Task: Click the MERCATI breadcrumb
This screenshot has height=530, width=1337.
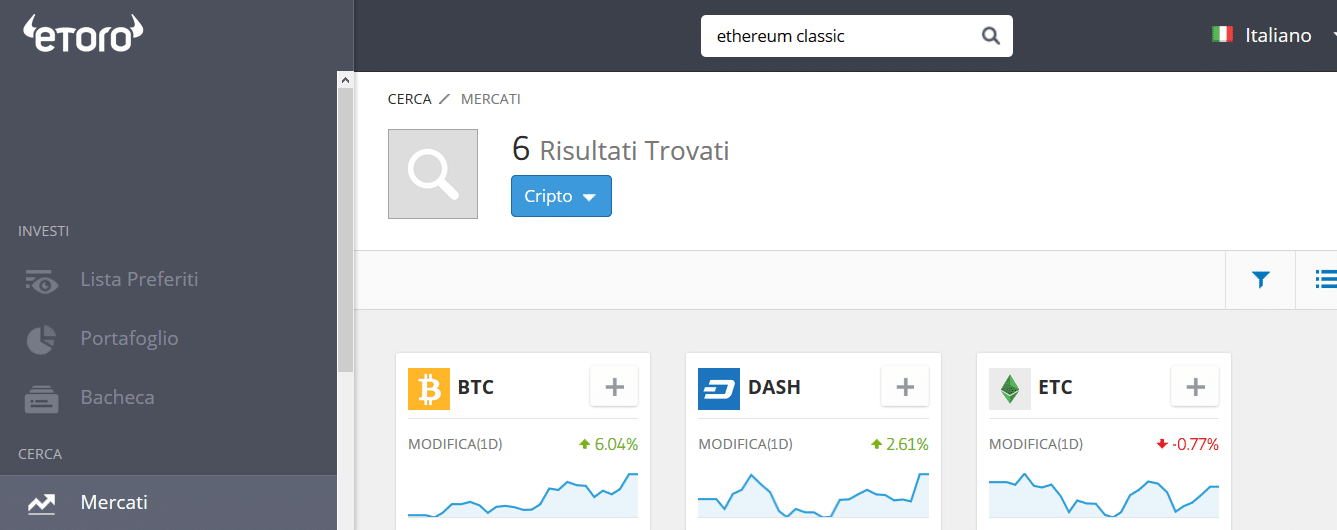Action: (x=490, y=99)
